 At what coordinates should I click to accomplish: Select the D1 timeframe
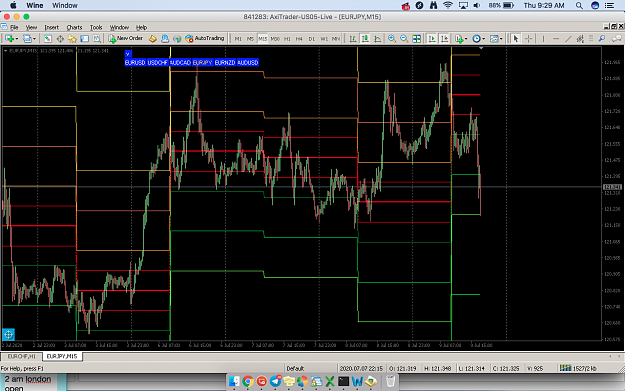[312, 39]
